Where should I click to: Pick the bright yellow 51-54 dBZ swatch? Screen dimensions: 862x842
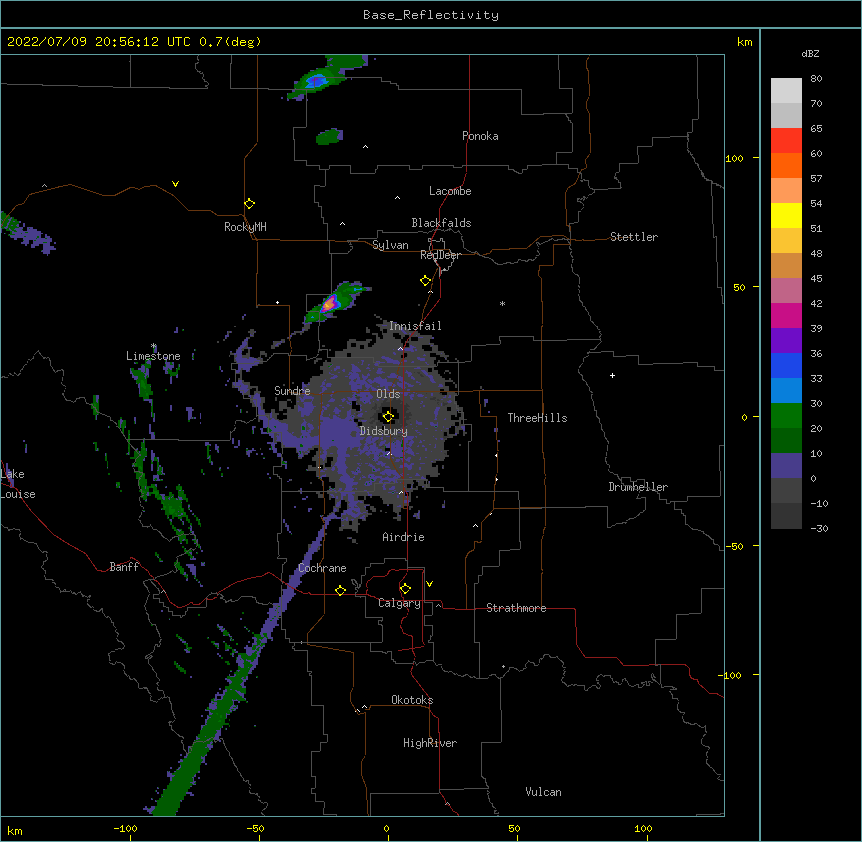click(x=786, y=215)
